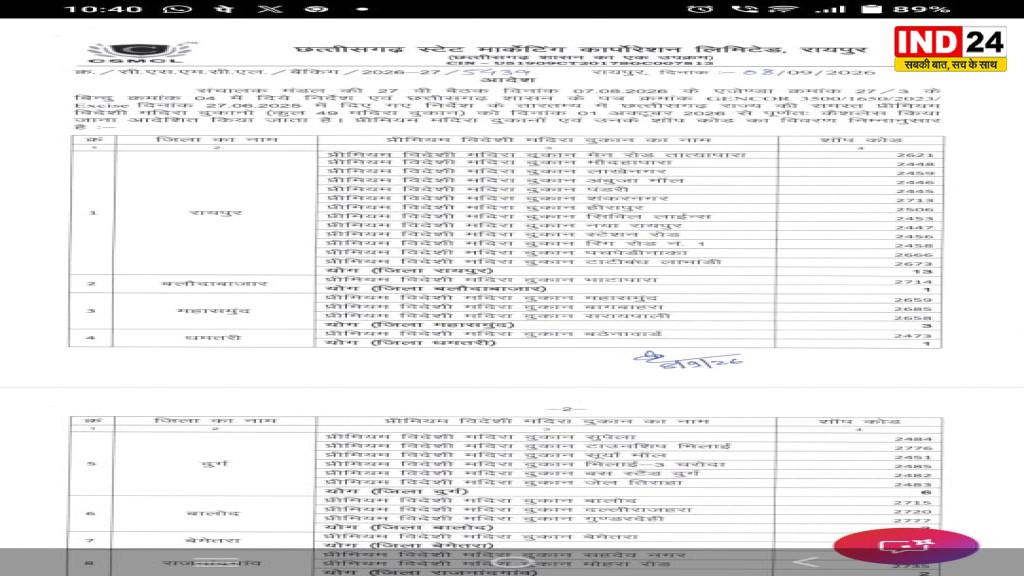
Task: Click first table header 'जिला का नाम'
Action: pos(216,140)
